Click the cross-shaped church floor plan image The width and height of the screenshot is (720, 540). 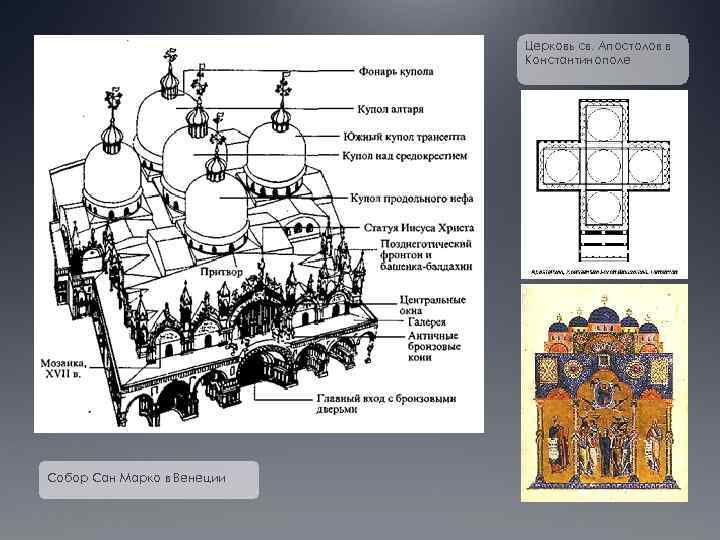(x=604, y=184)
